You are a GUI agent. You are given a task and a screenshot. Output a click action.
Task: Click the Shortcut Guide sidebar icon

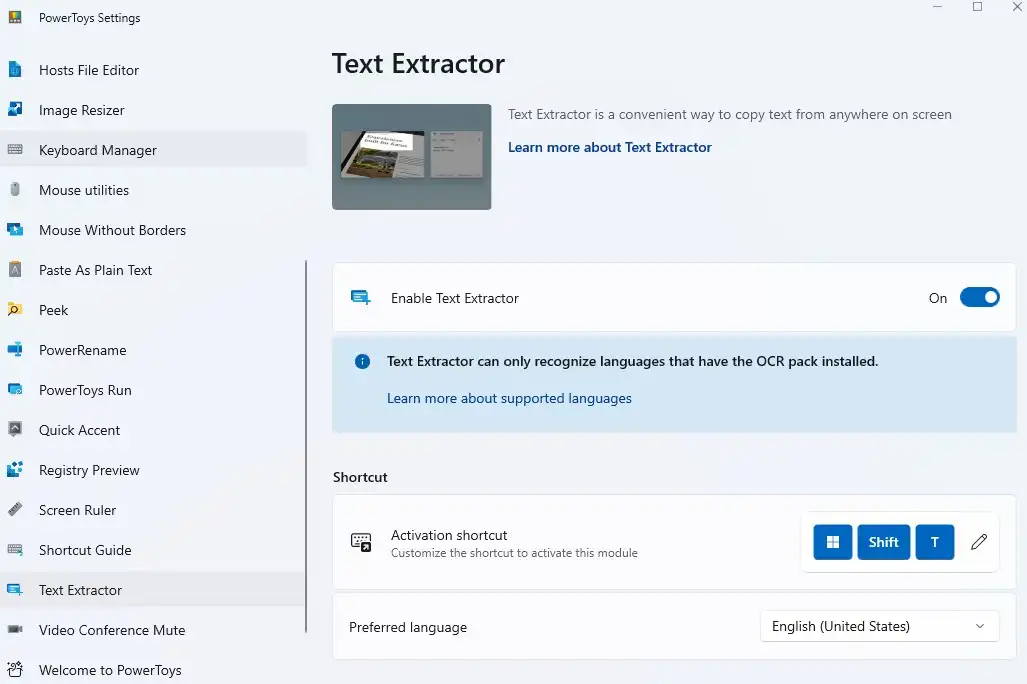[x=15, y=549]
